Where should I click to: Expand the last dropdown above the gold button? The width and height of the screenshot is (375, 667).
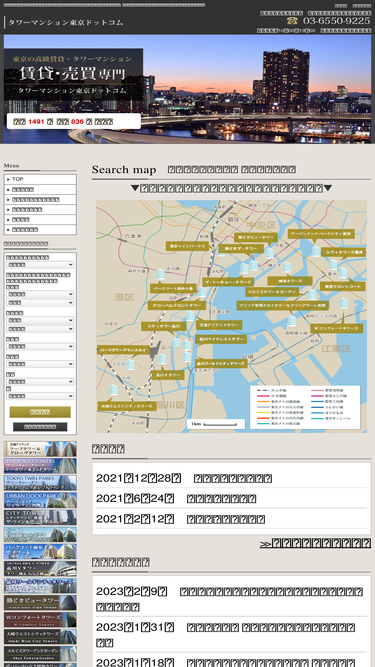tap(40, 396)
